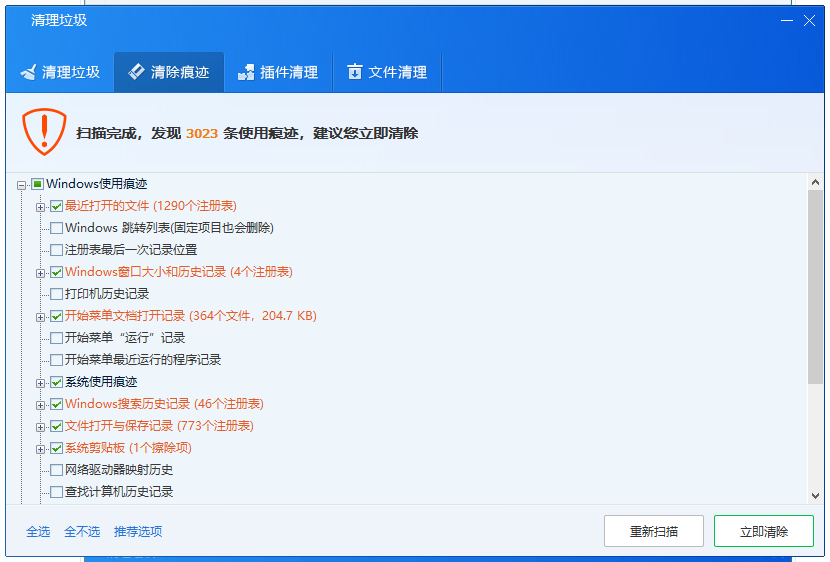830x562 pixels.
Task: Click the scrollbar down arrow
Action: click(x=815, y=496)
